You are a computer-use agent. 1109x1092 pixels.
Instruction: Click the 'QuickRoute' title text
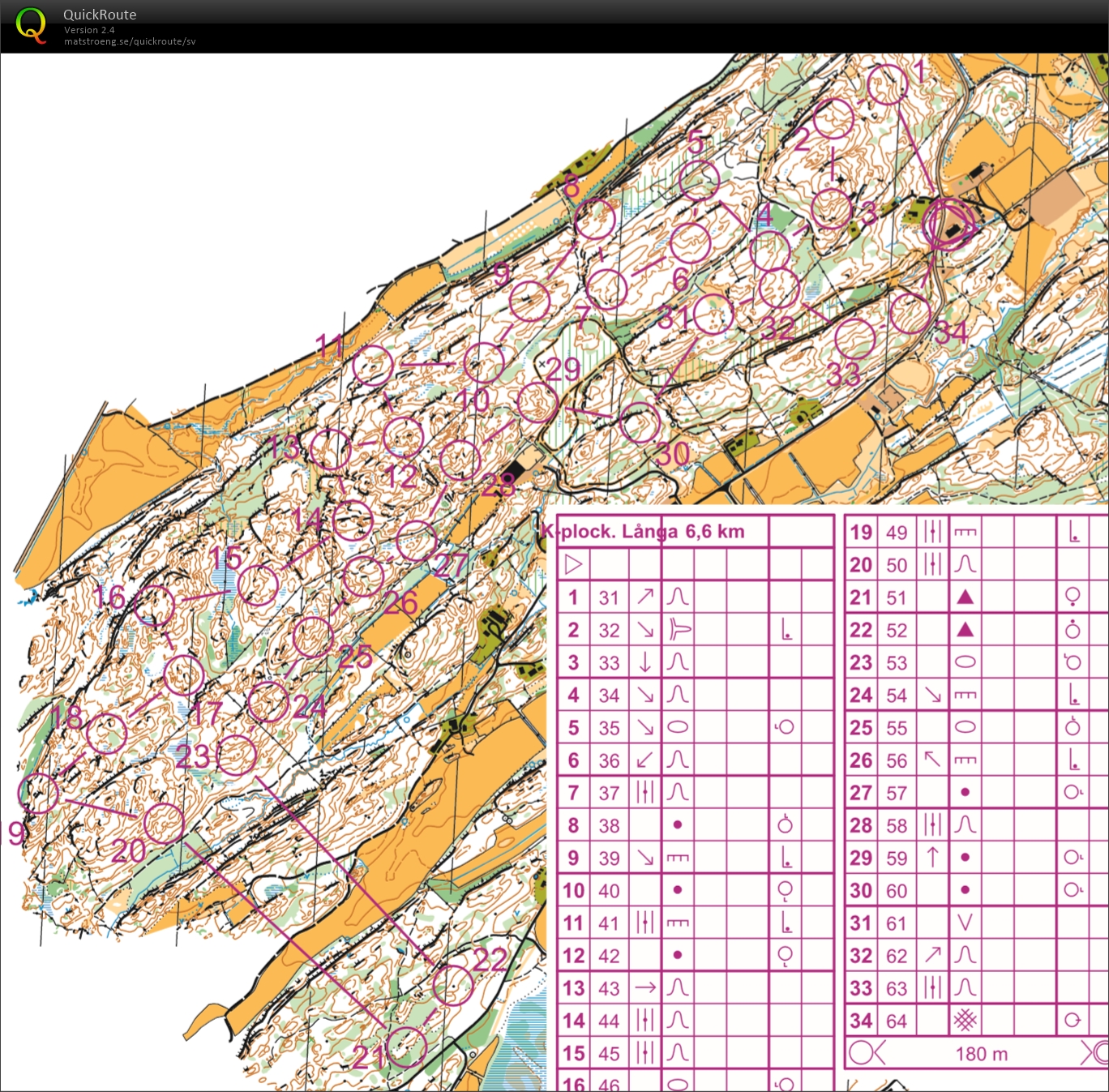(100, 15)
